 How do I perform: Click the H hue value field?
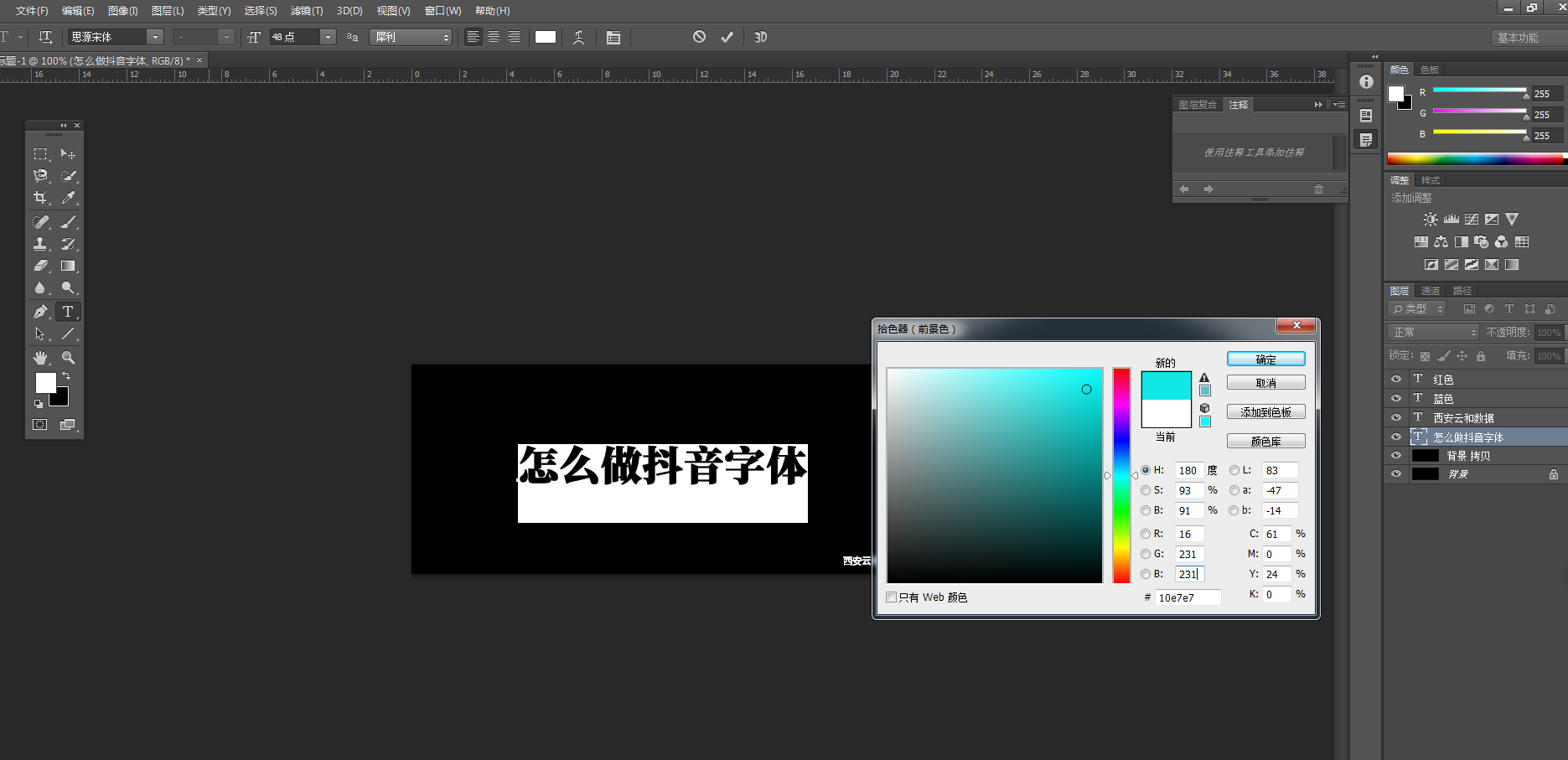(x=1188, y=470)
